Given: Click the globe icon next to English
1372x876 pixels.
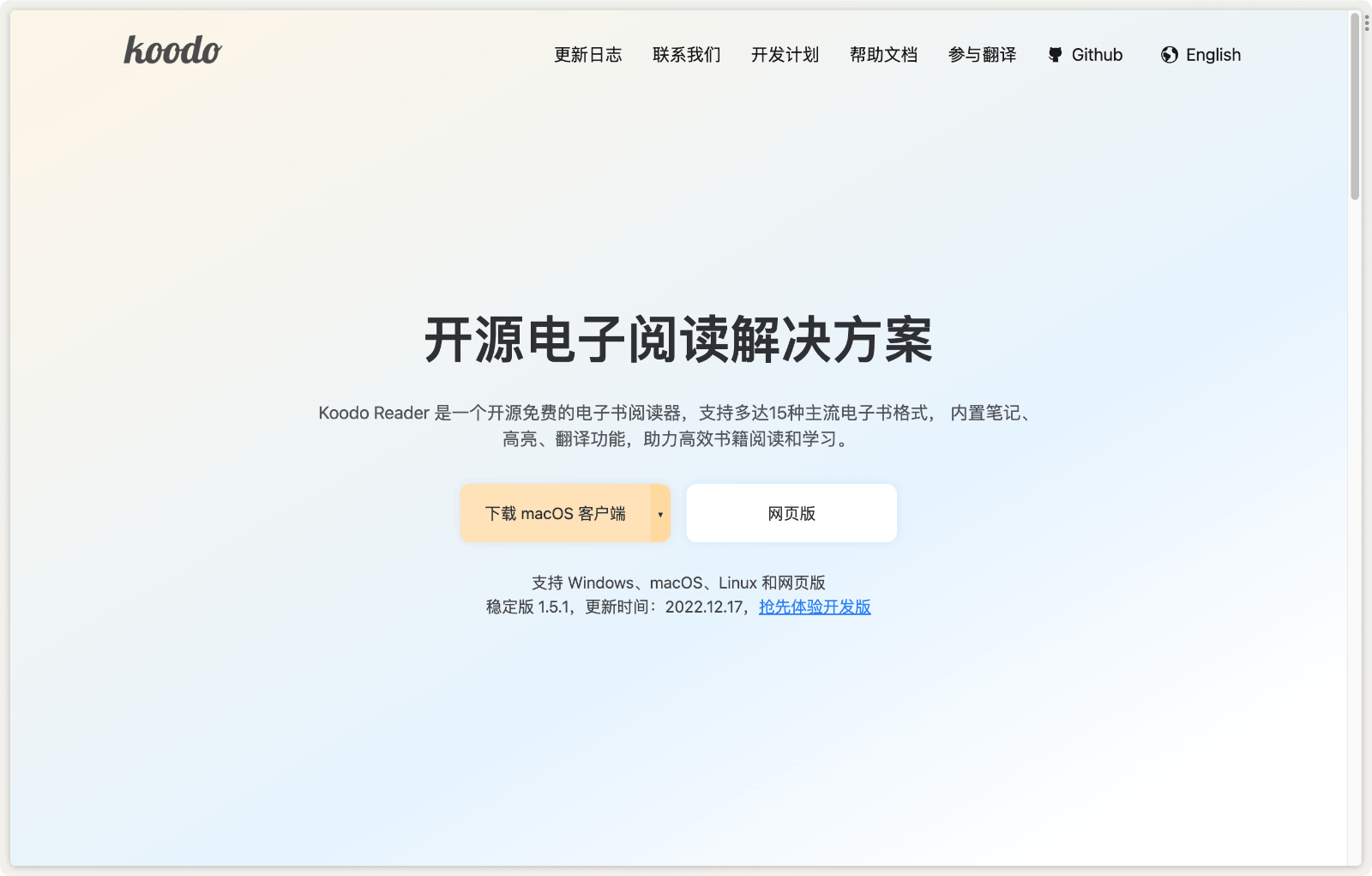Looking at the screenshot, I should tap(1168, 55).
